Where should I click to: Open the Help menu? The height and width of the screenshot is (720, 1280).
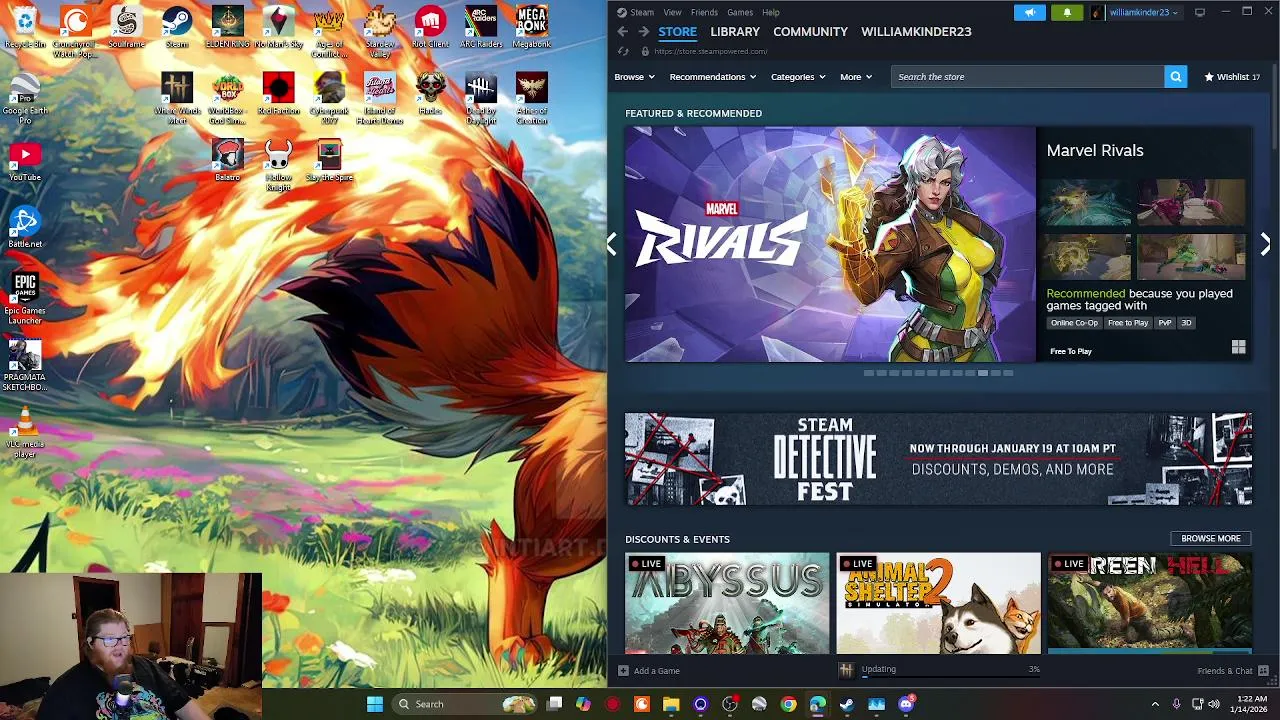tap(770, 12)
